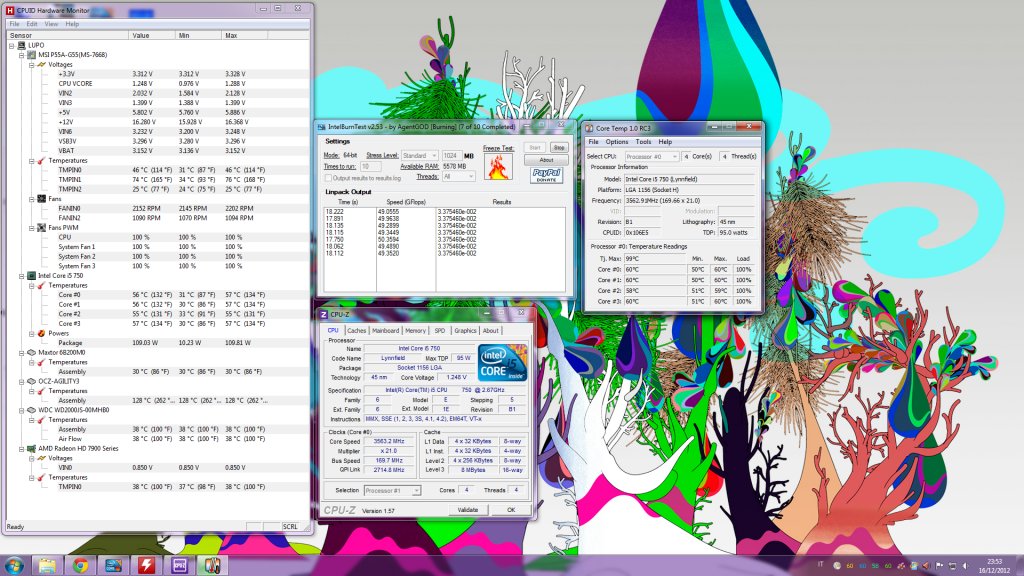Click the red lightning bolt taskbar icon
The width and height of the screenshot is (1024, 576).
tap(146, 566)
